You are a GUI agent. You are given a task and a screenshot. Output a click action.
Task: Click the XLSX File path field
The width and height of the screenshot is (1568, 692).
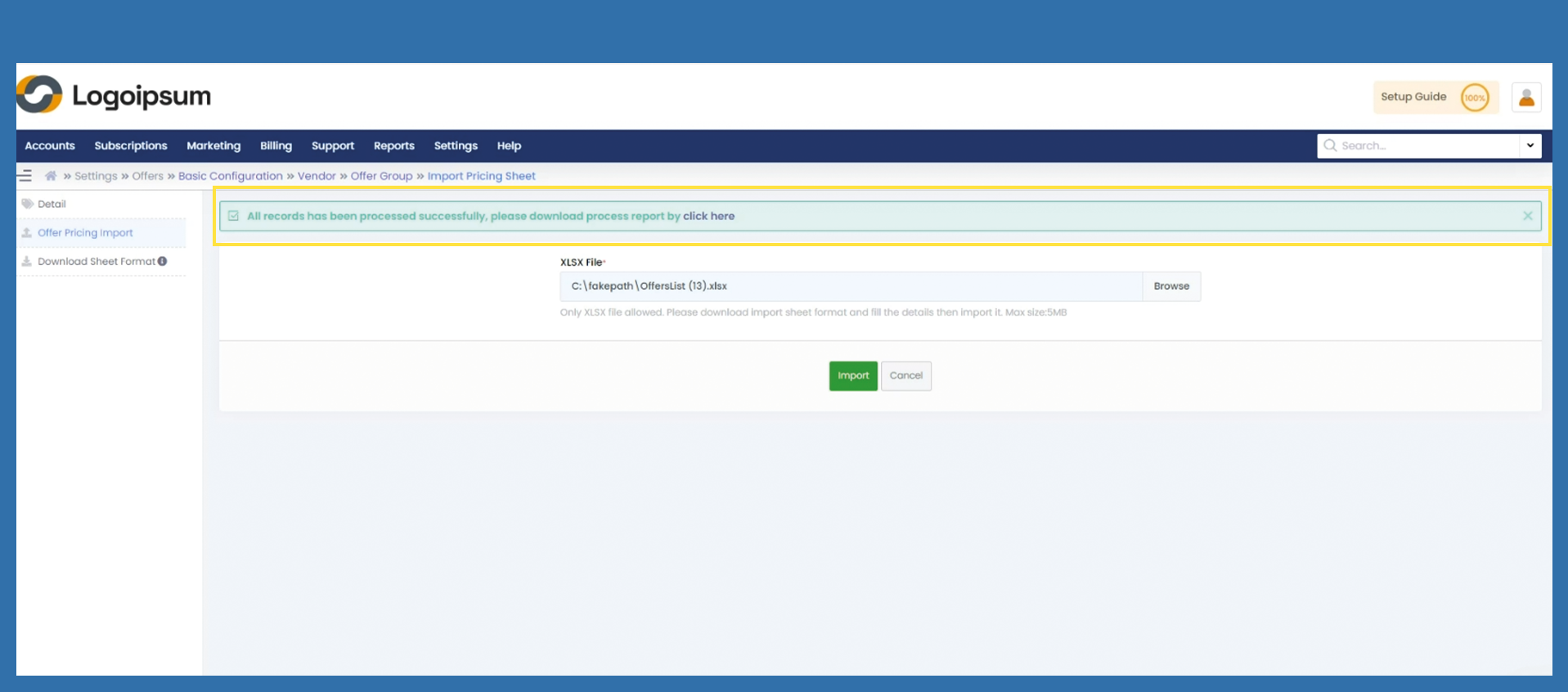point(851,286)
